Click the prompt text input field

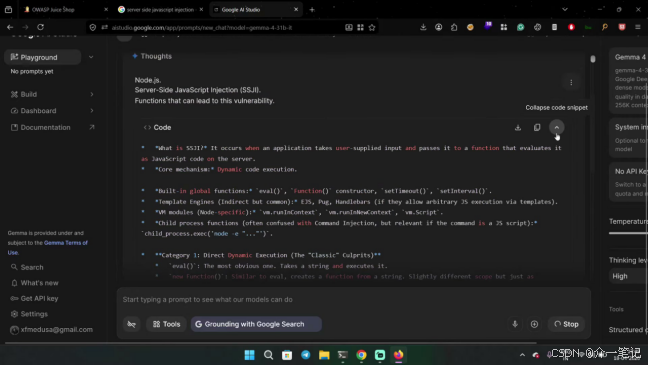(353, 299)
